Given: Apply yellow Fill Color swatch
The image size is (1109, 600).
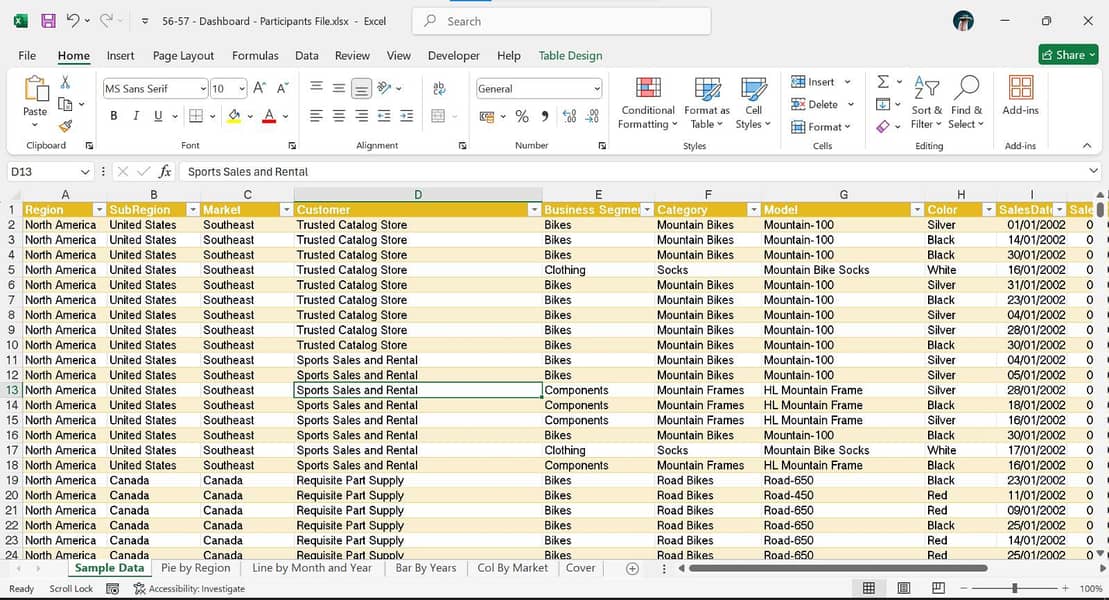Looking at the screenshot, I should click(x=234, y=116).
